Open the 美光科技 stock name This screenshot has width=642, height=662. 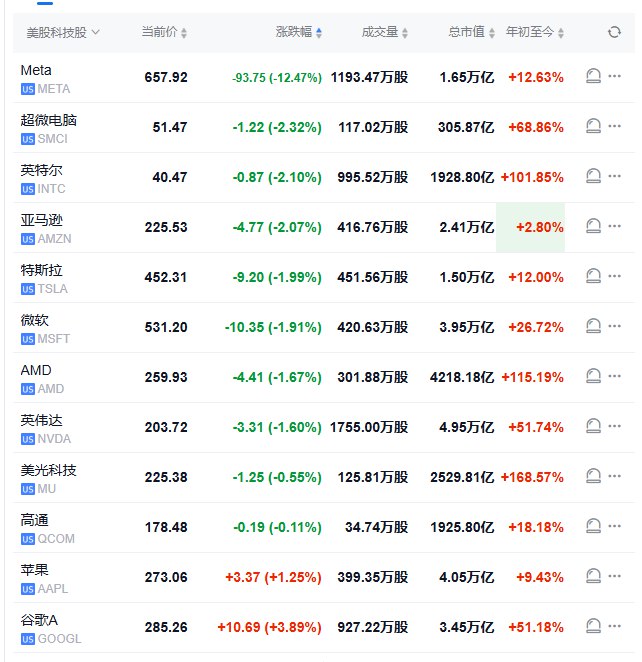click(x=49, y=470)
